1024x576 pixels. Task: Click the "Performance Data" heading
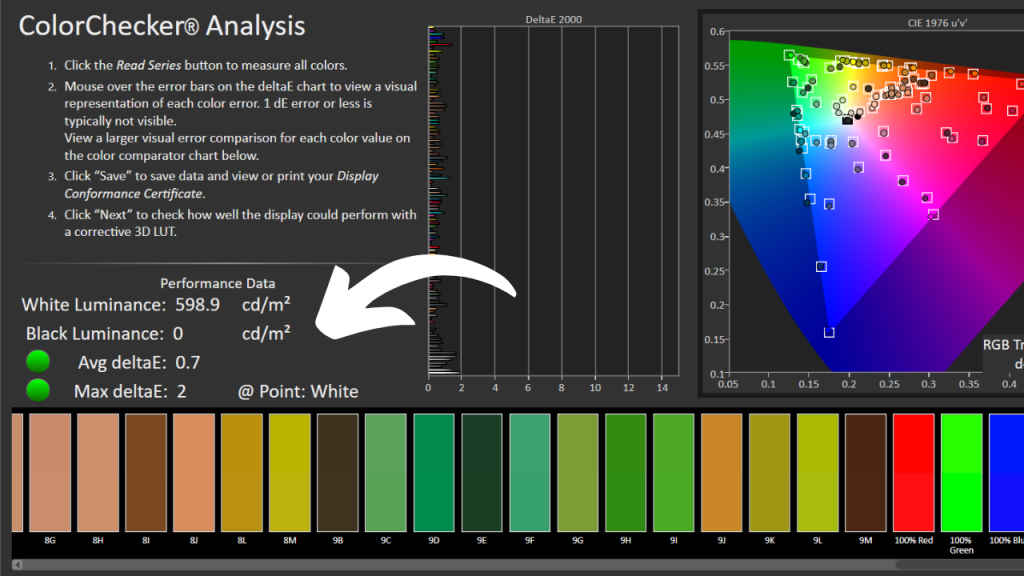point(217,283)
